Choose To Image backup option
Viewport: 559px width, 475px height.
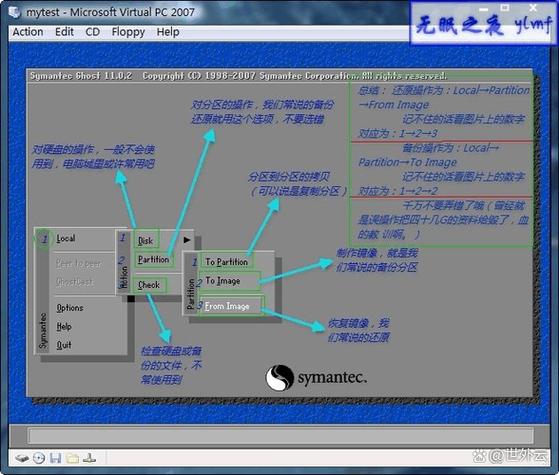click(222, 281)
